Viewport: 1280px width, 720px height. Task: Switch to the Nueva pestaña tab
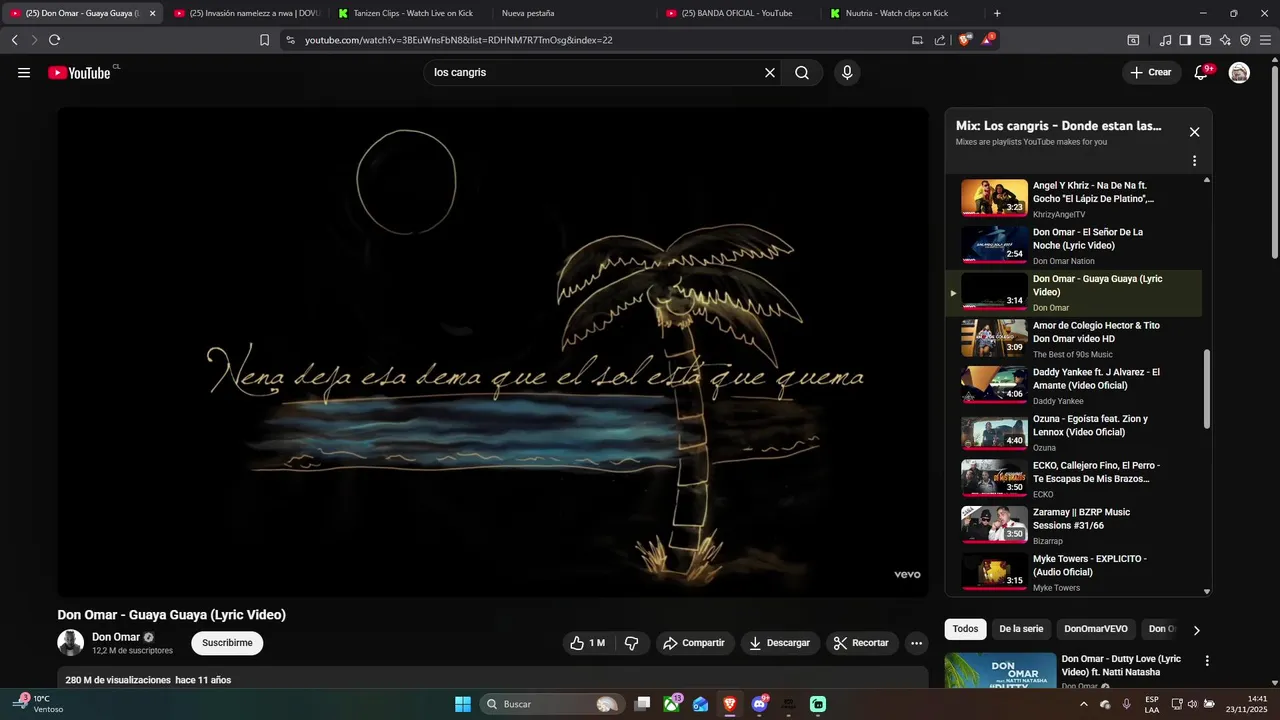coord(575,13)
